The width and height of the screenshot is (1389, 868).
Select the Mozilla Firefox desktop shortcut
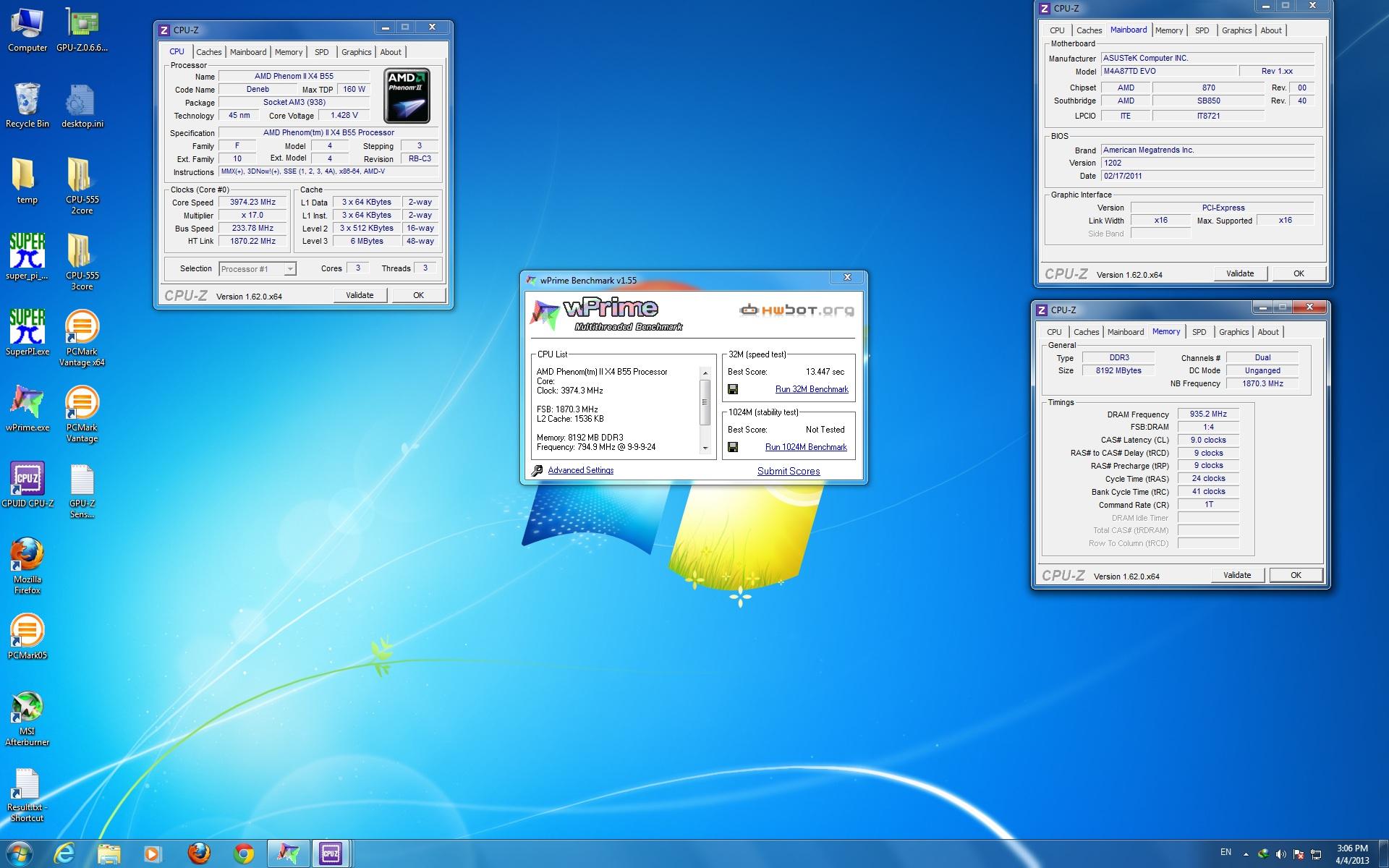pos(27,566)
